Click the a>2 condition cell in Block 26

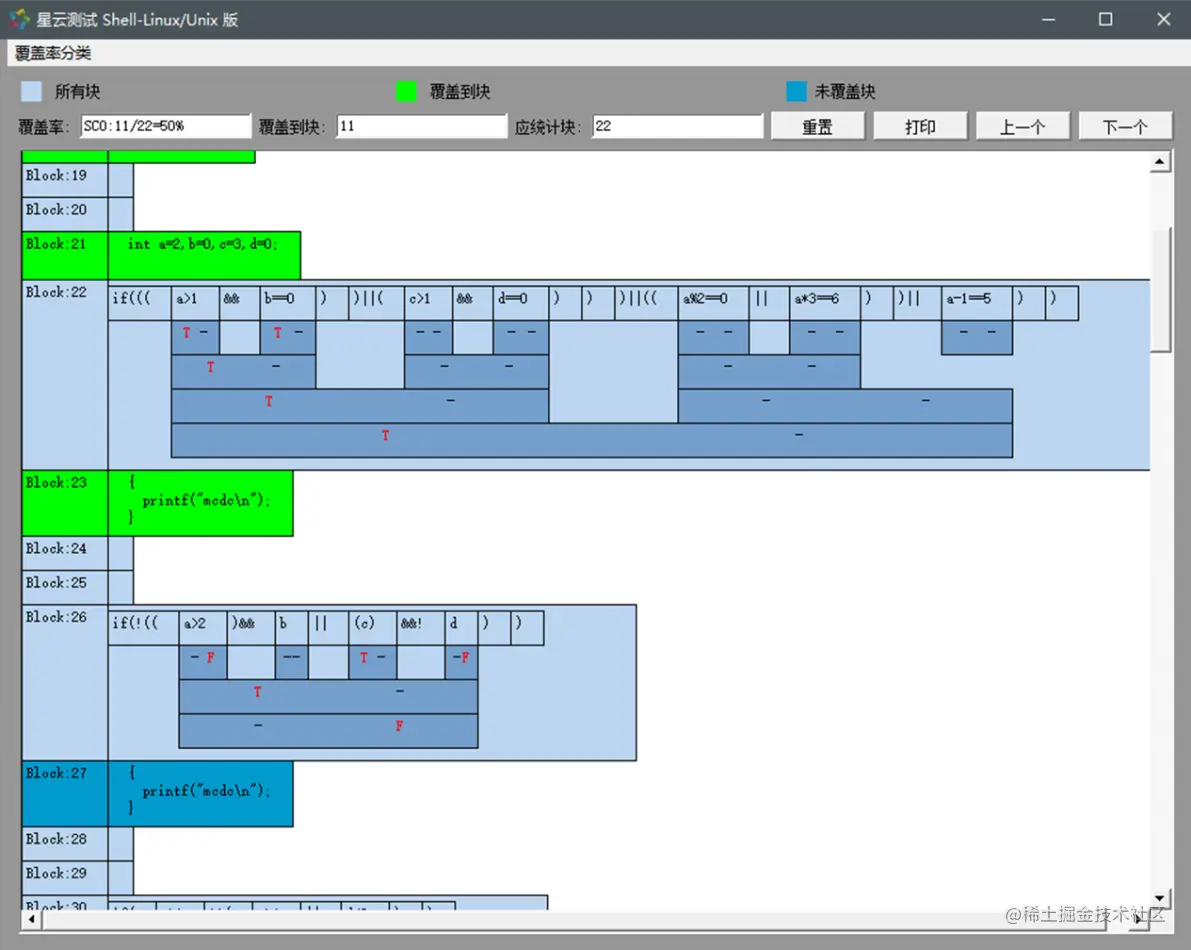(203, 628)
